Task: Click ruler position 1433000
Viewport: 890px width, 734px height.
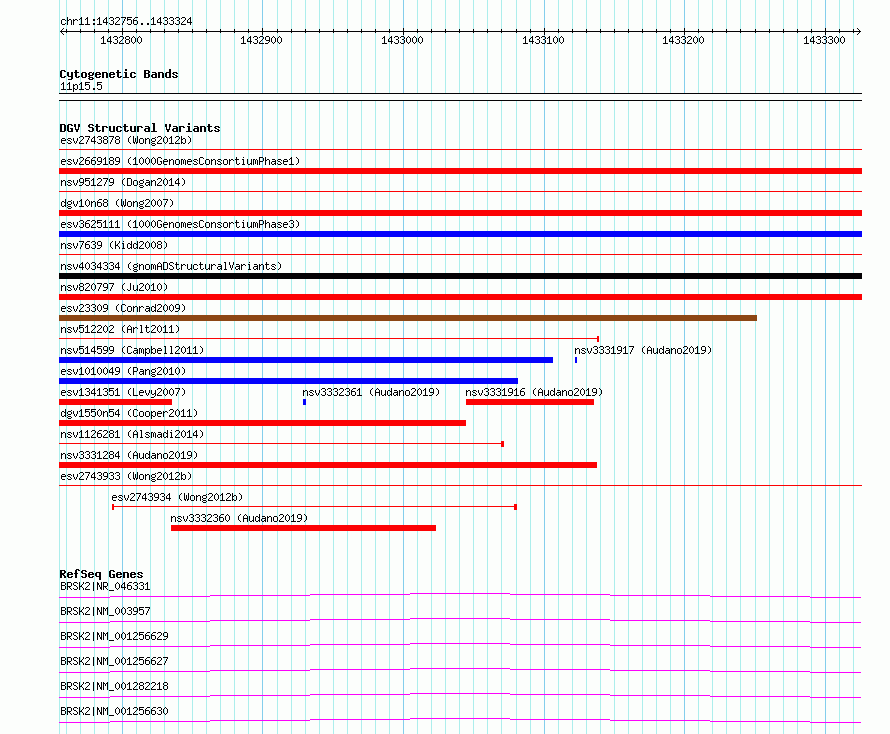Action: pyautogui.click(x=402, y=40)
